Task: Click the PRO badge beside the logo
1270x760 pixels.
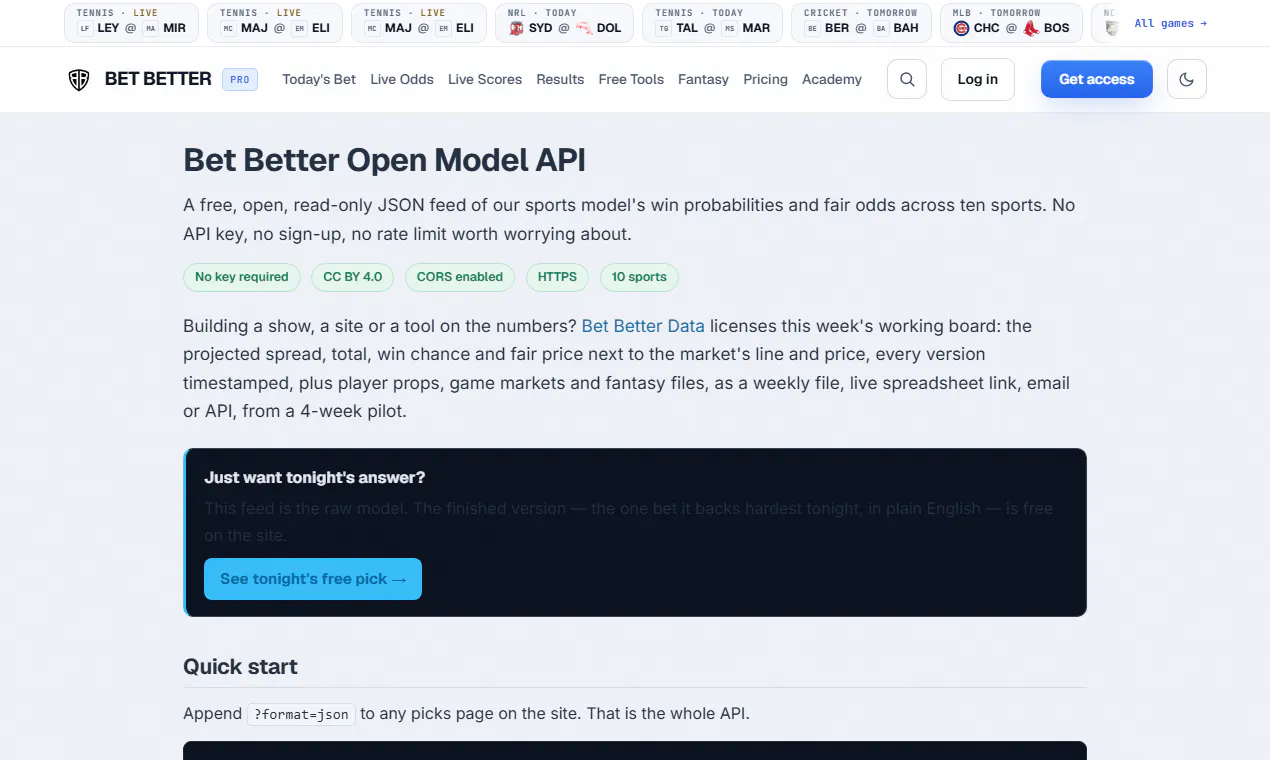Action: [x=240, y=79]
